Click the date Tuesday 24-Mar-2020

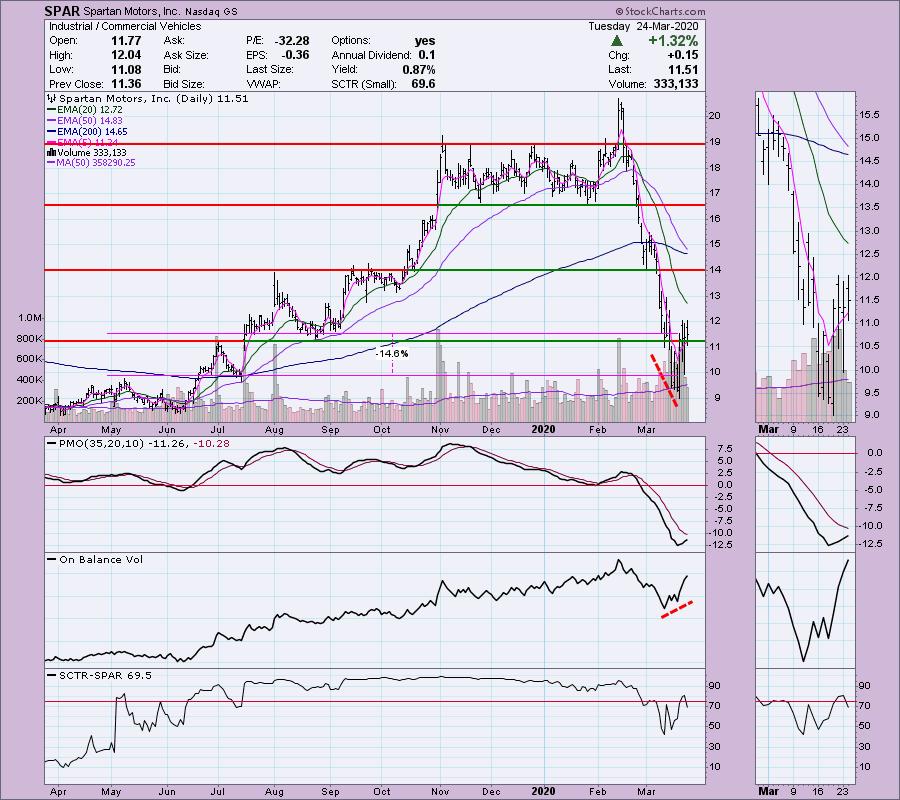tap(643, 26)
